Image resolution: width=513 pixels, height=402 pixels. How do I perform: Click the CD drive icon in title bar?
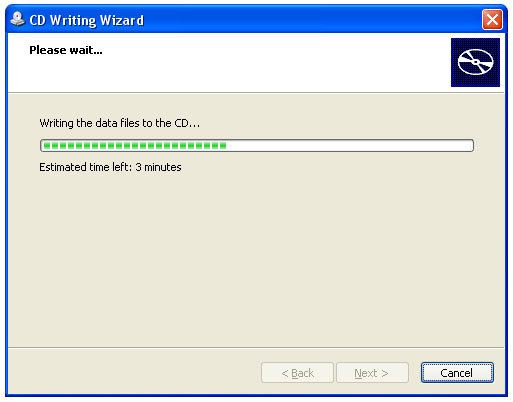[17, 19]
